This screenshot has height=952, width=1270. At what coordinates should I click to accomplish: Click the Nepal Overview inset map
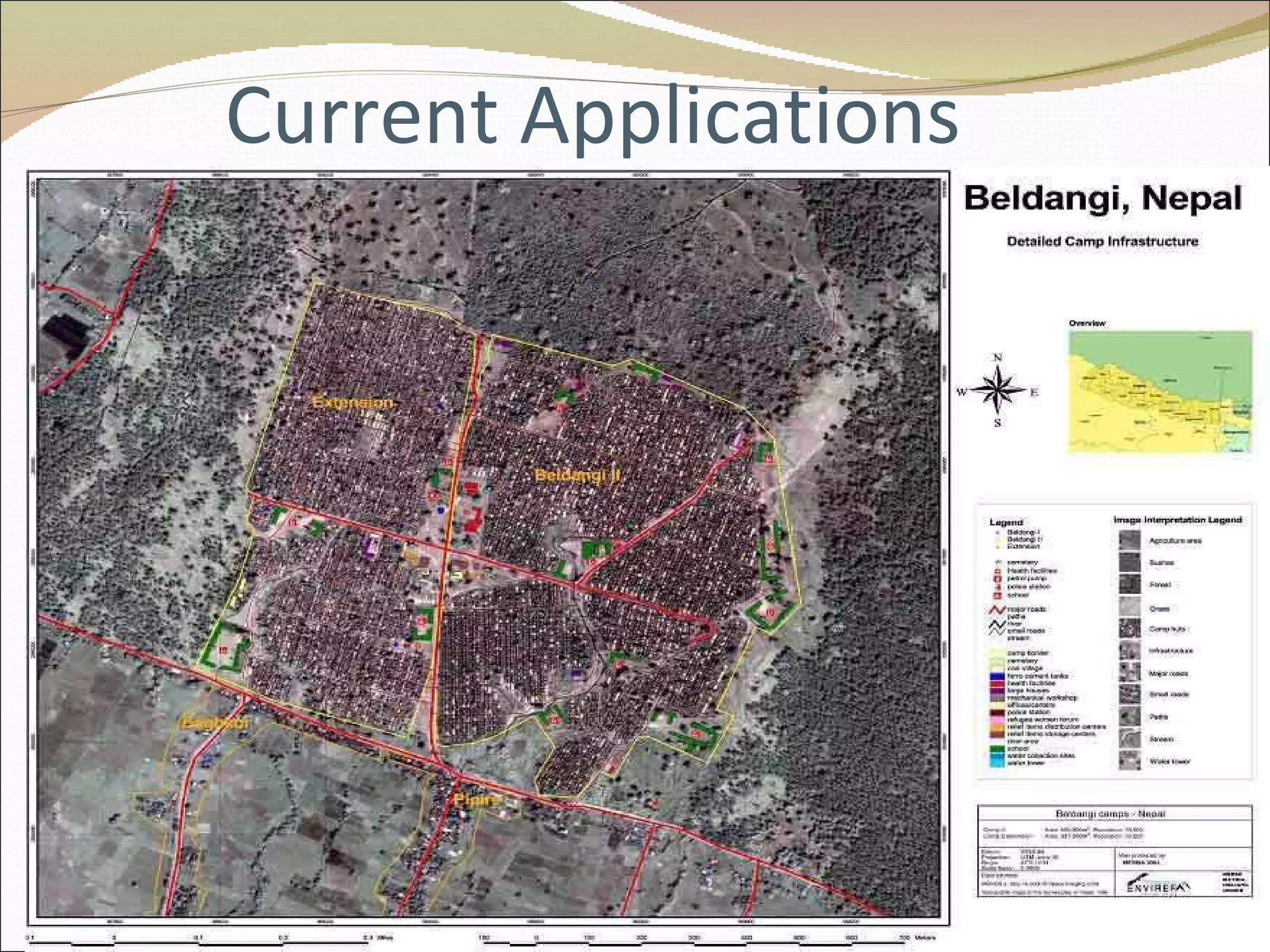1160,392
